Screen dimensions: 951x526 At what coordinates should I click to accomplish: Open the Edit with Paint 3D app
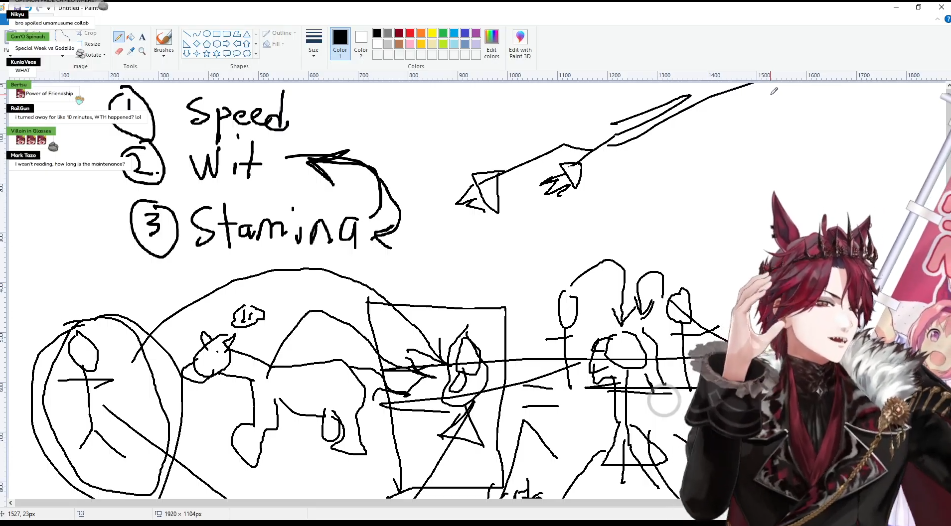tap(520, 44)
